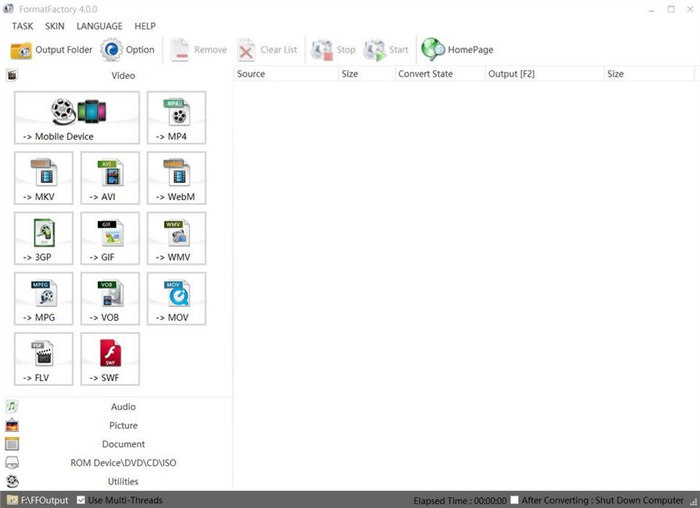
Task: Select the GIF conversion tile
Action: pyautogui.click(x=110, y=238)
